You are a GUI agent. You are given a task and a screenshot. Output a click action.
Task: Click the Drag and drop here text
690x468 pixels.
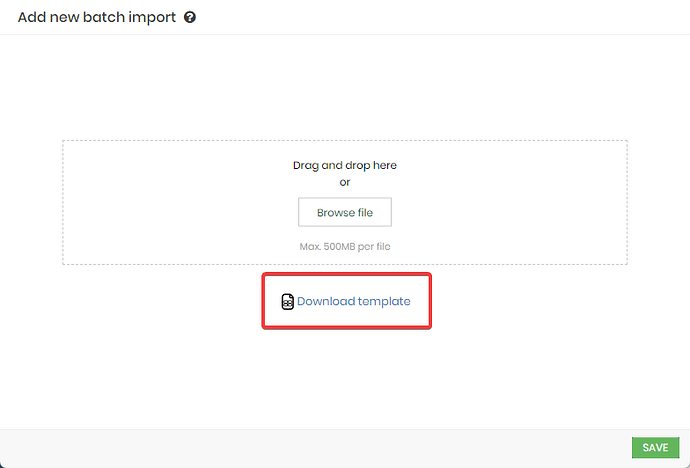tap(345, 165)
